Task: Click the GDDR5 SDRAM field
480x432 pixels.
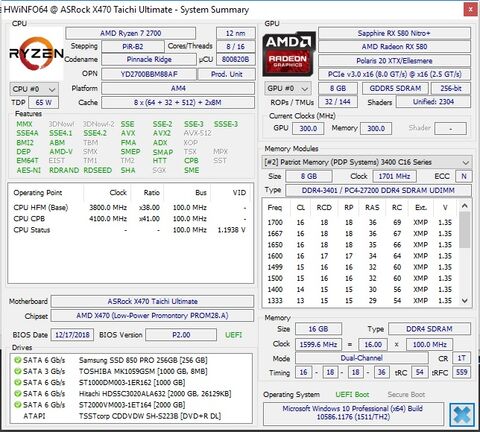Action: (395, 88)
